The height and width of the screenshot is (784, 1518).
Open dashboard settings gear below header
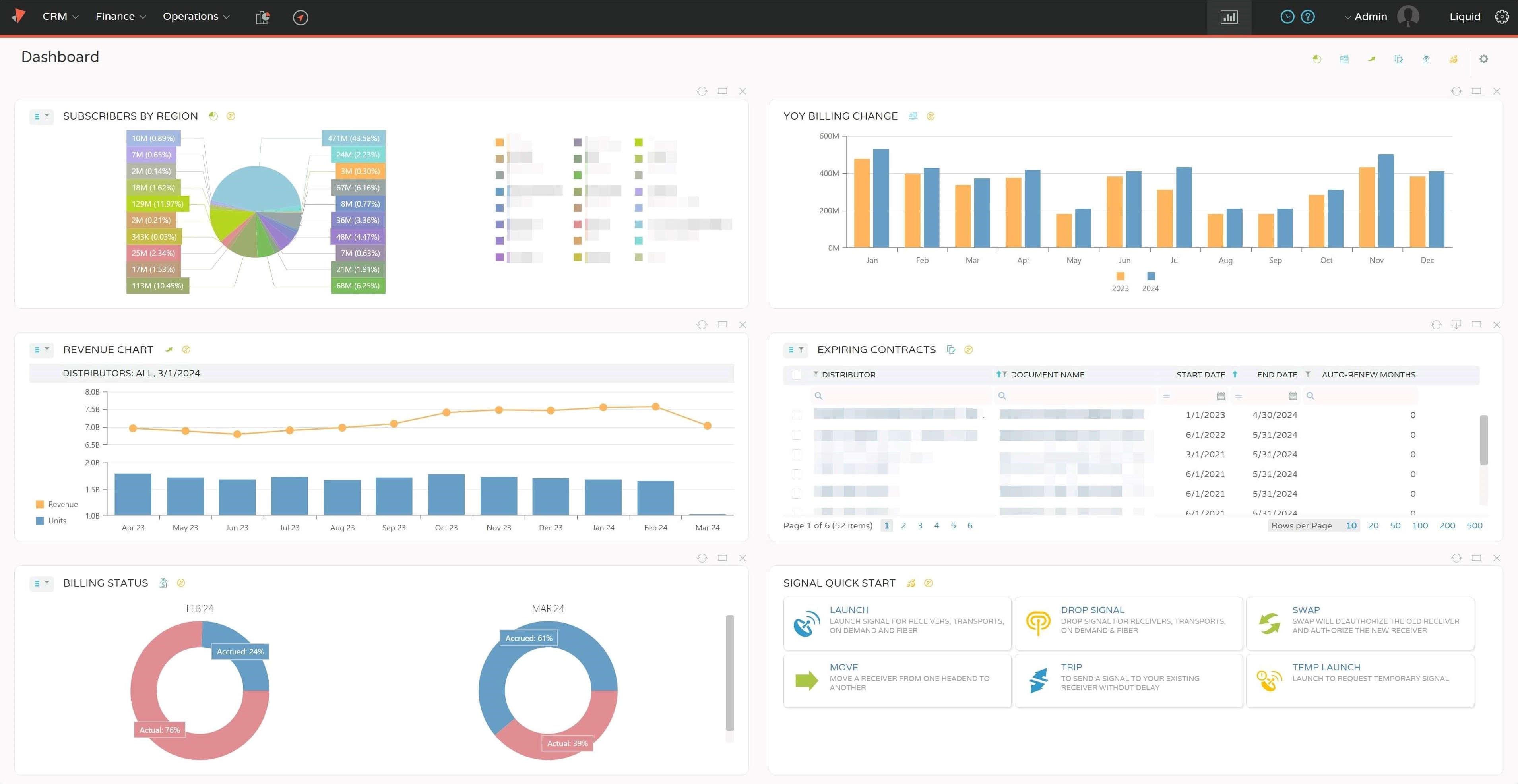click(1483, 59)
